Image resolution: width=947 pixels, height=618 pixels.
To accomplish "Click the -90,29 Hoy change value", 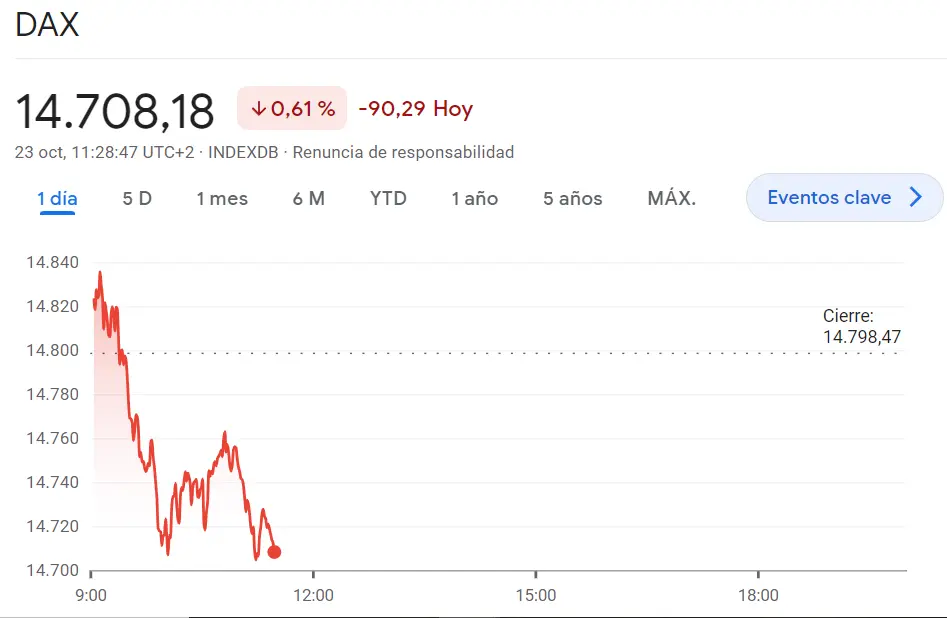I will coord(415,108).
